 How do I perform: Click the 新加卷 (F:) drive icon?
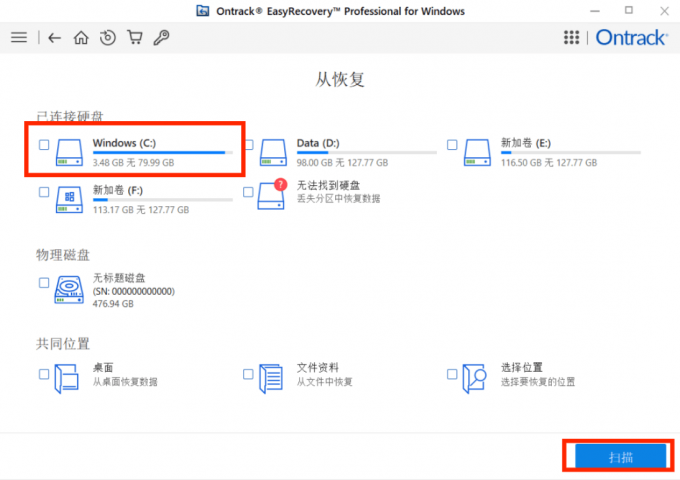click(x=69, y=199)
